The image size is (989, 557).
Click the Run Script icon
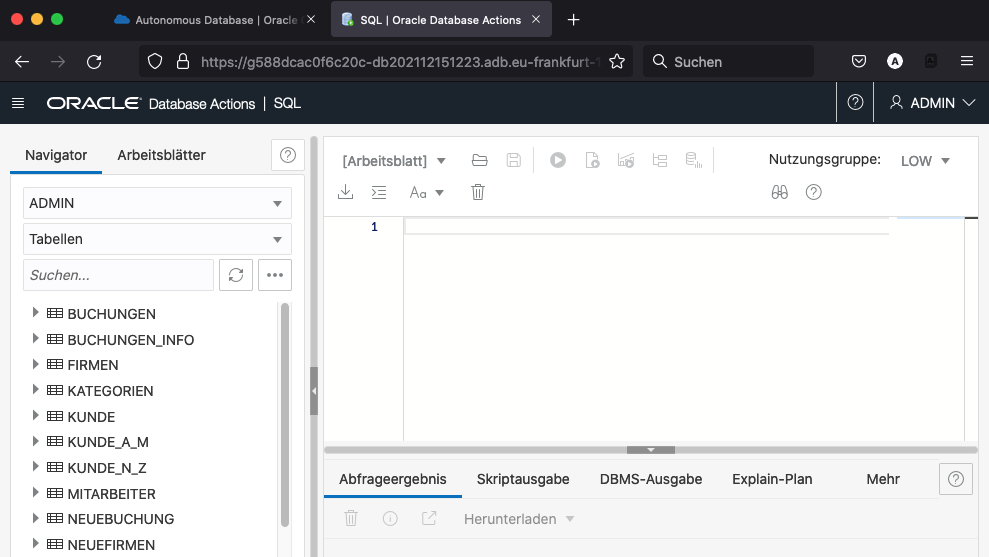click(x=592, y=160)
